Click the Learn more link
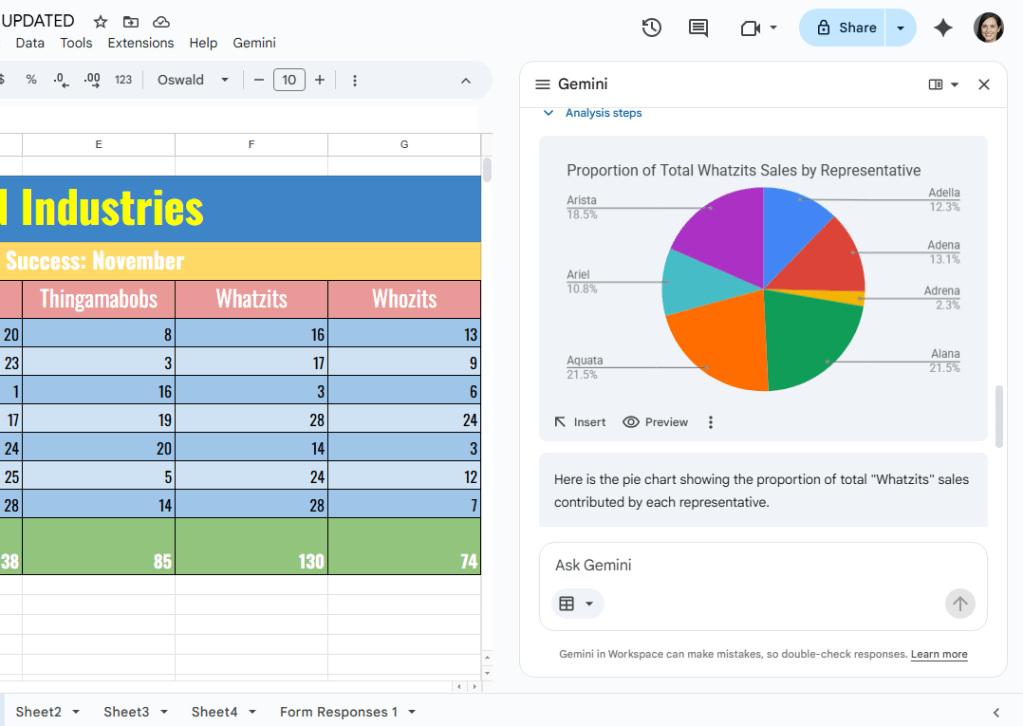Image resolution: width=1023 pixels, height=726 pixels. pos(938,653)
